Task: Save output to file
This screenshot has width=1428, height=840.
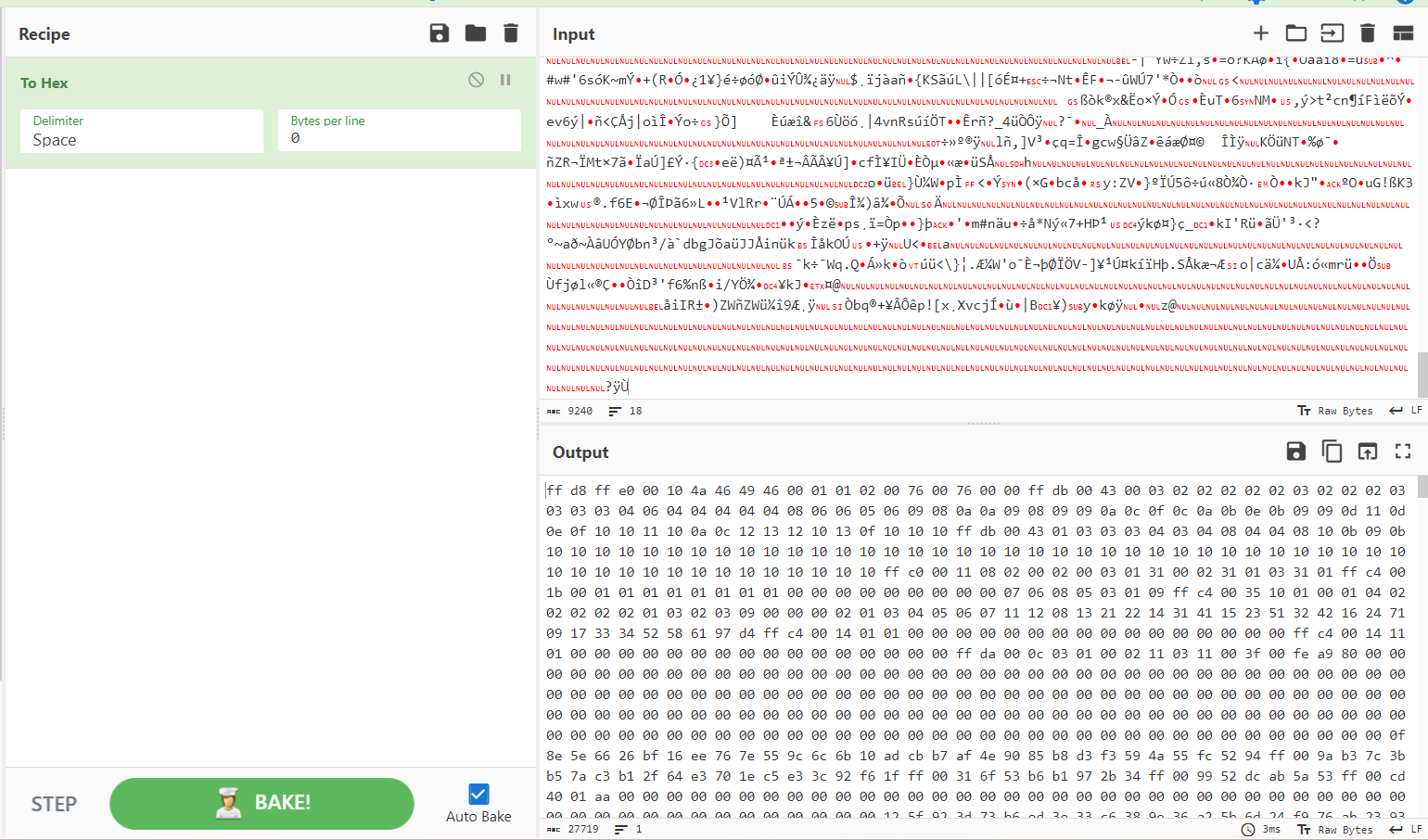Action: [1296, 452]
